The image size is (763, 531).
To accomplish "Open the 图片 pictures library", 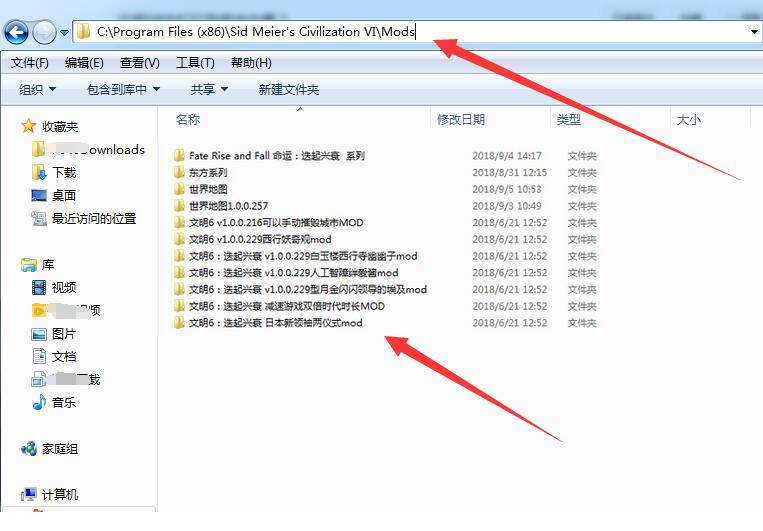I will tap(63, 333).
